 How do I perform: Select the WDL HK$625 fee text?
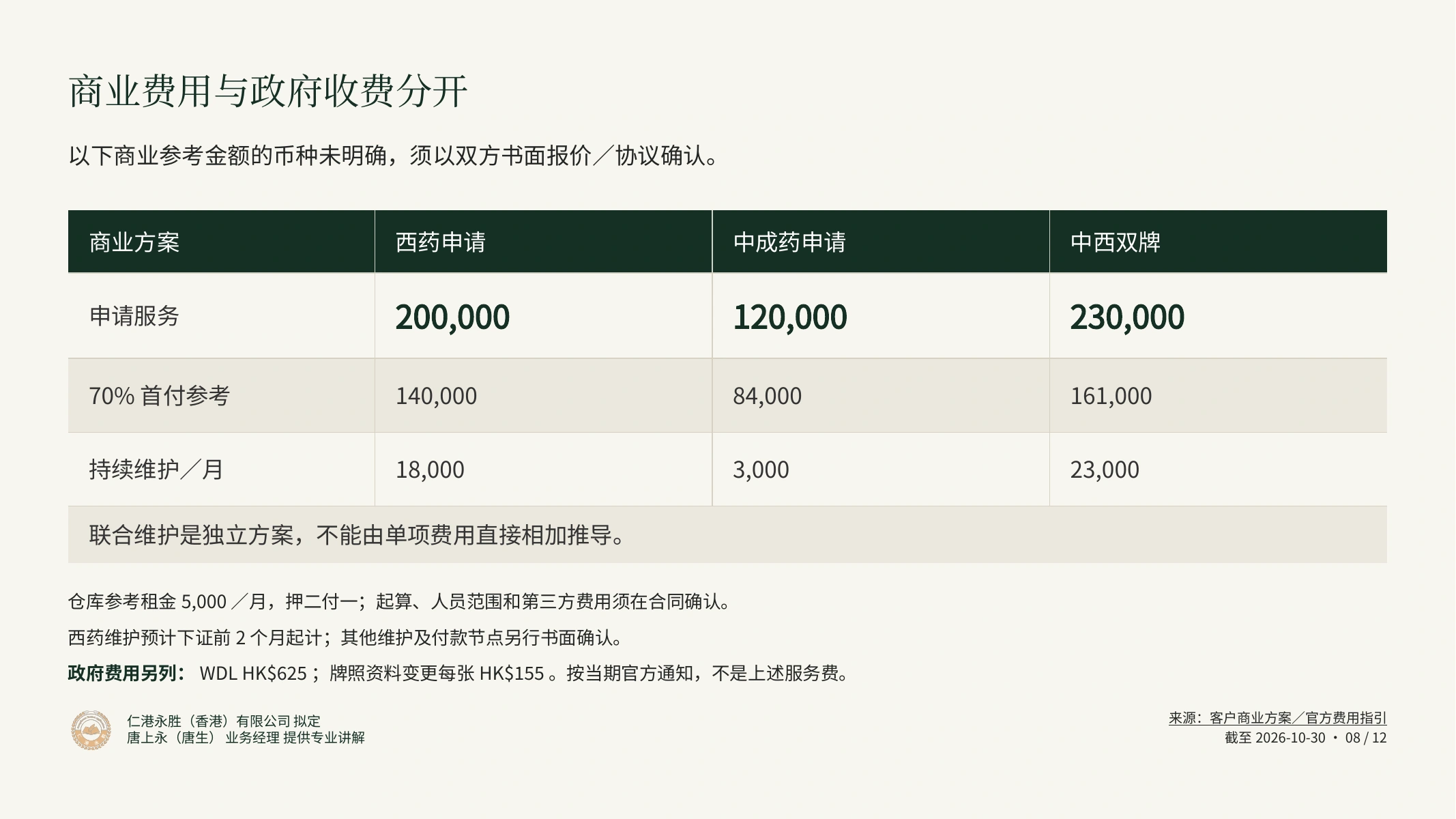253,674
